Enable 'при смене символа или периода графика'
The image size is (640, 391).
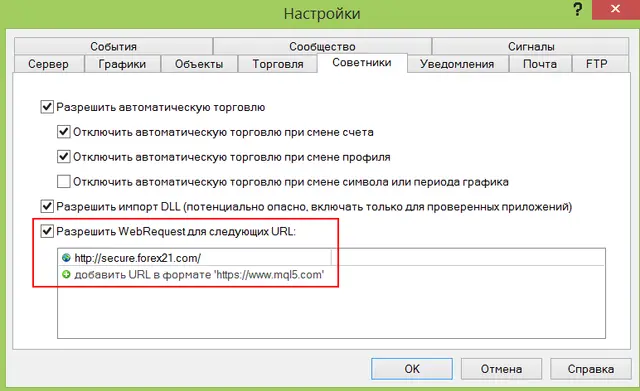pos(64,182)
